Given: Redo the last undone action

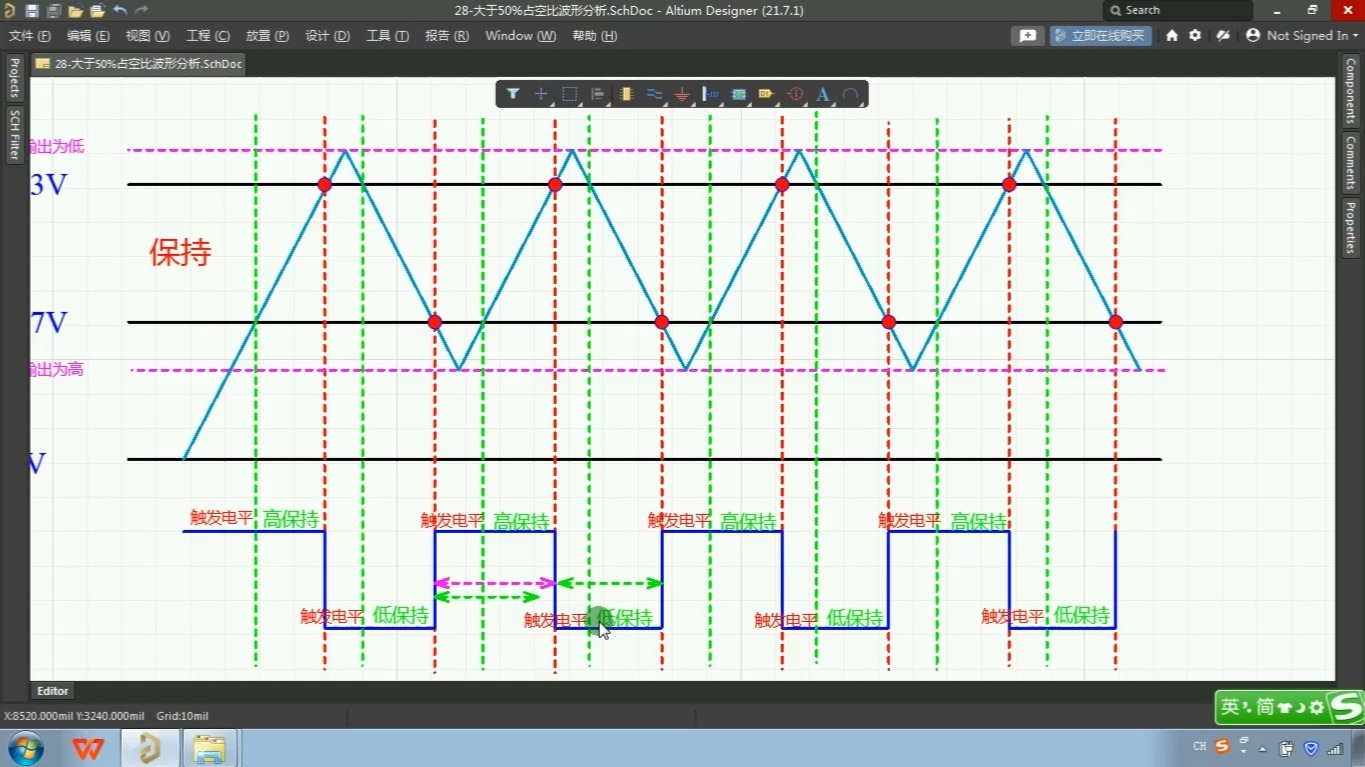Looking at the screenshot, I should [141, 11].
